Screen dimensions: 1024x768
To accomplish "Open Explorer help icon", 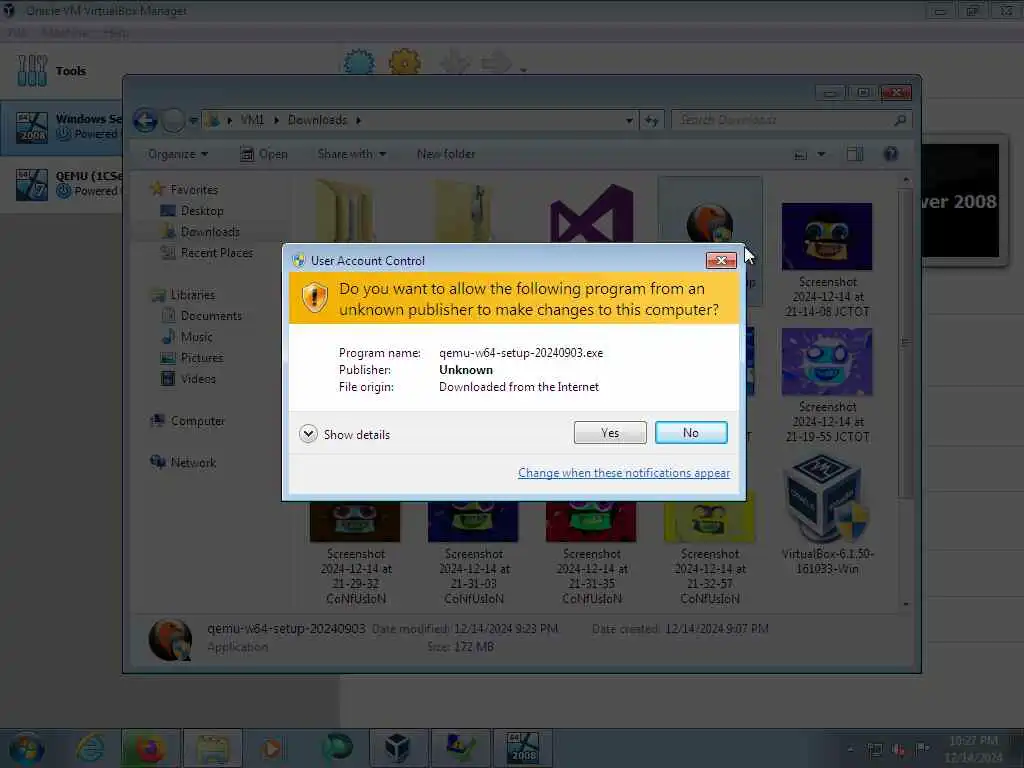I will click(x=891, y=154).
